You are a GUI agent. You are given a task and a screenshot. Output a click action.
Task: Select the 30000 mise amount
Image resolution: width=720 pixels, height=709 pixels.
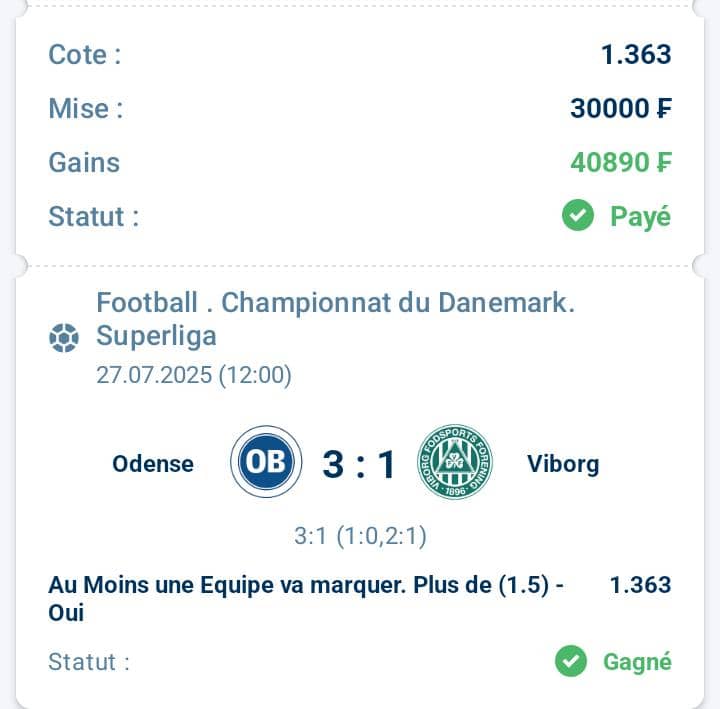click(621, 109)
